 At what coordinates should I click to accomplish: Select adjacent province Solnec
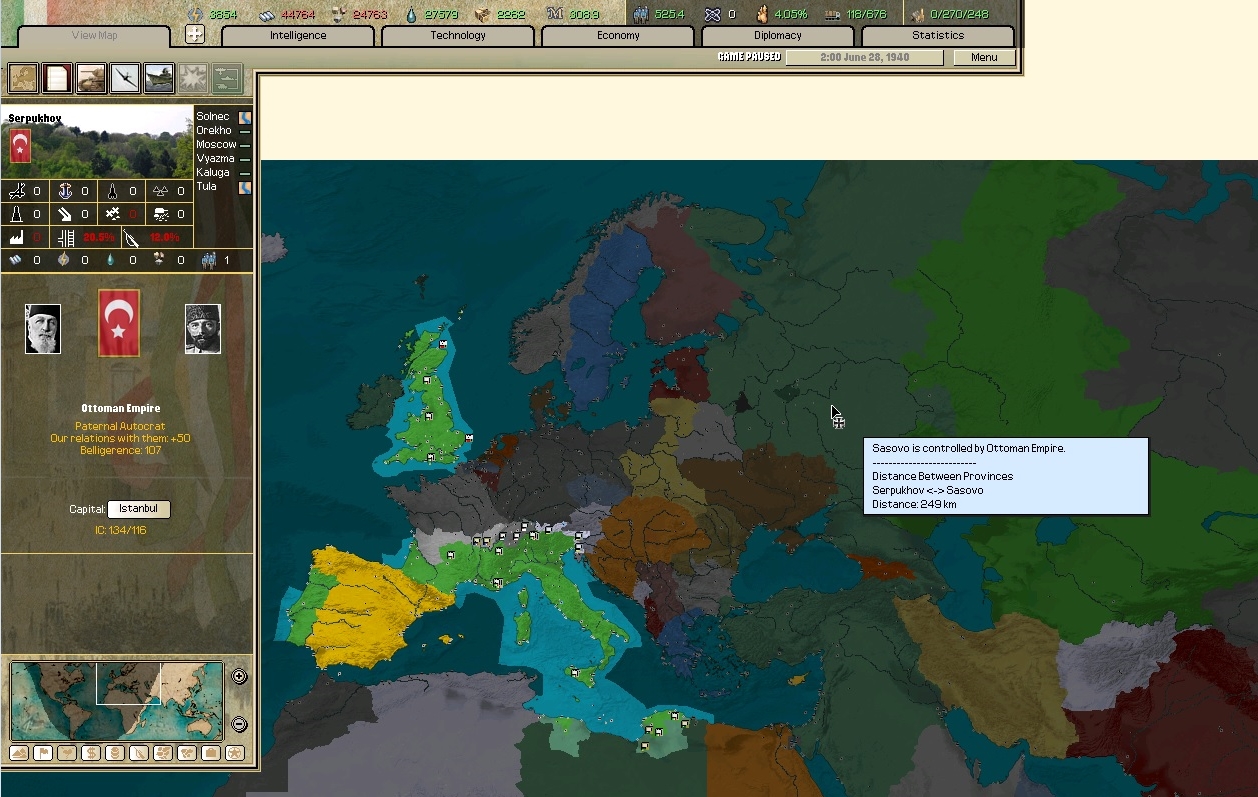tap(213, 117)
